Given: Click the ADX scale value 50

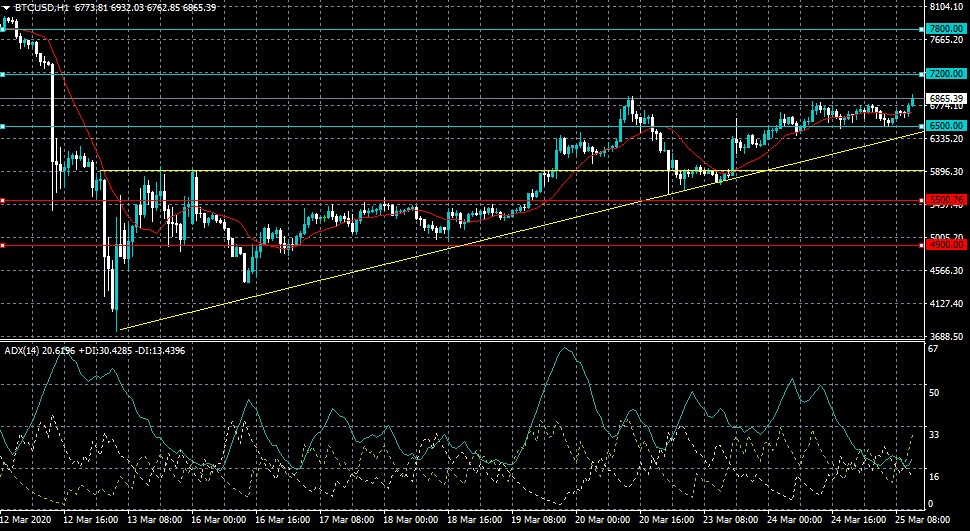Looking at the screenshot, I should pyautogui.click(x=934, y=393).
